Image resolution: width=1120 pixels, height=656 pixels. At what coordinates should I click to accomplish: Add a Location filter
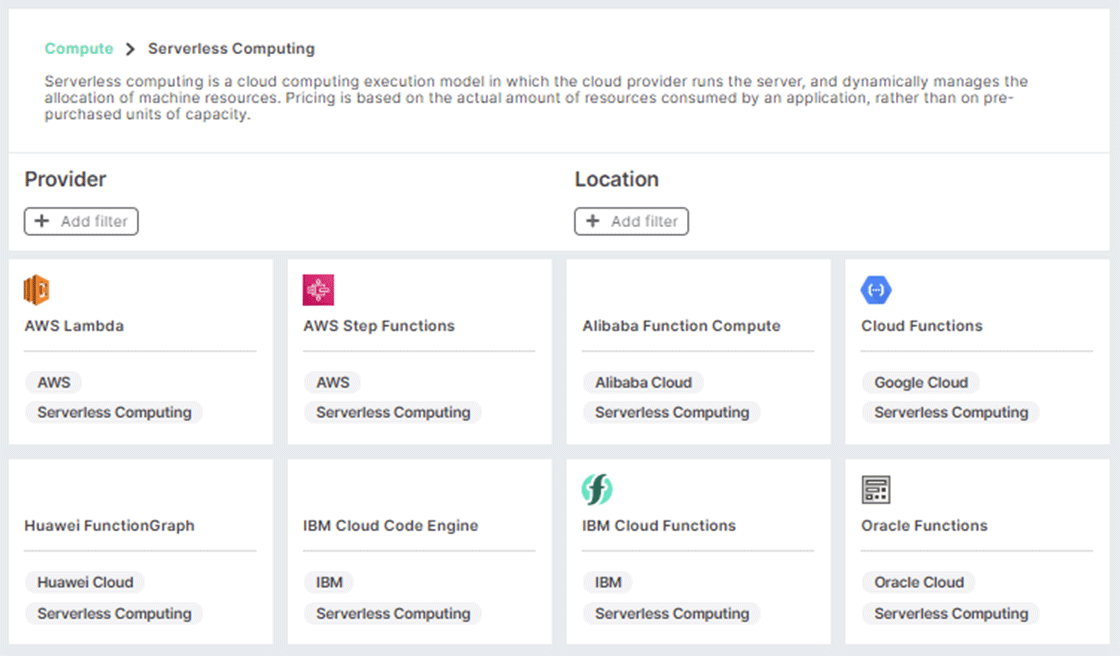(x=631, y=222)
